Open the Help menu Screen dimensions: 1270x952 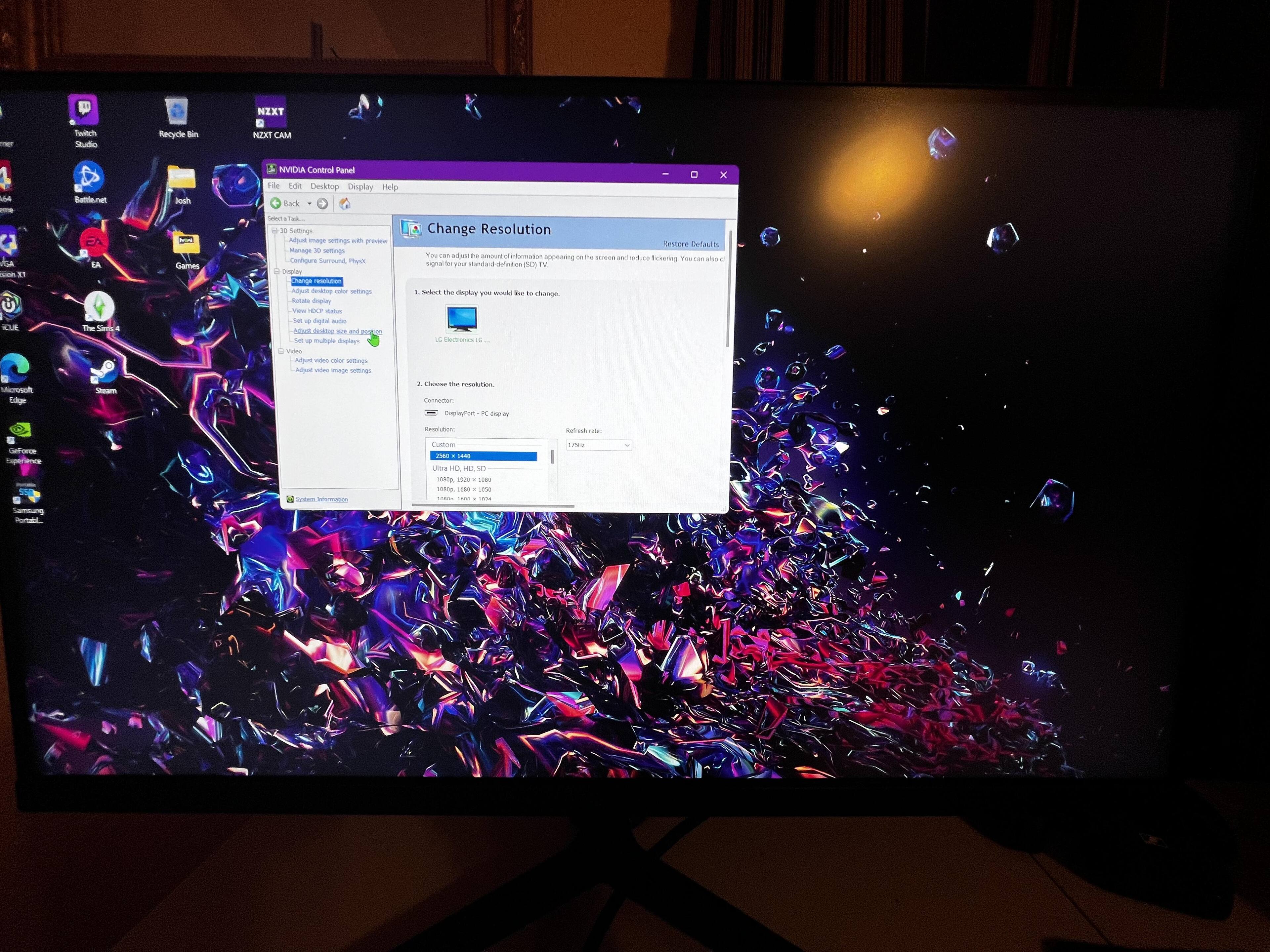[x=390, y=187]
